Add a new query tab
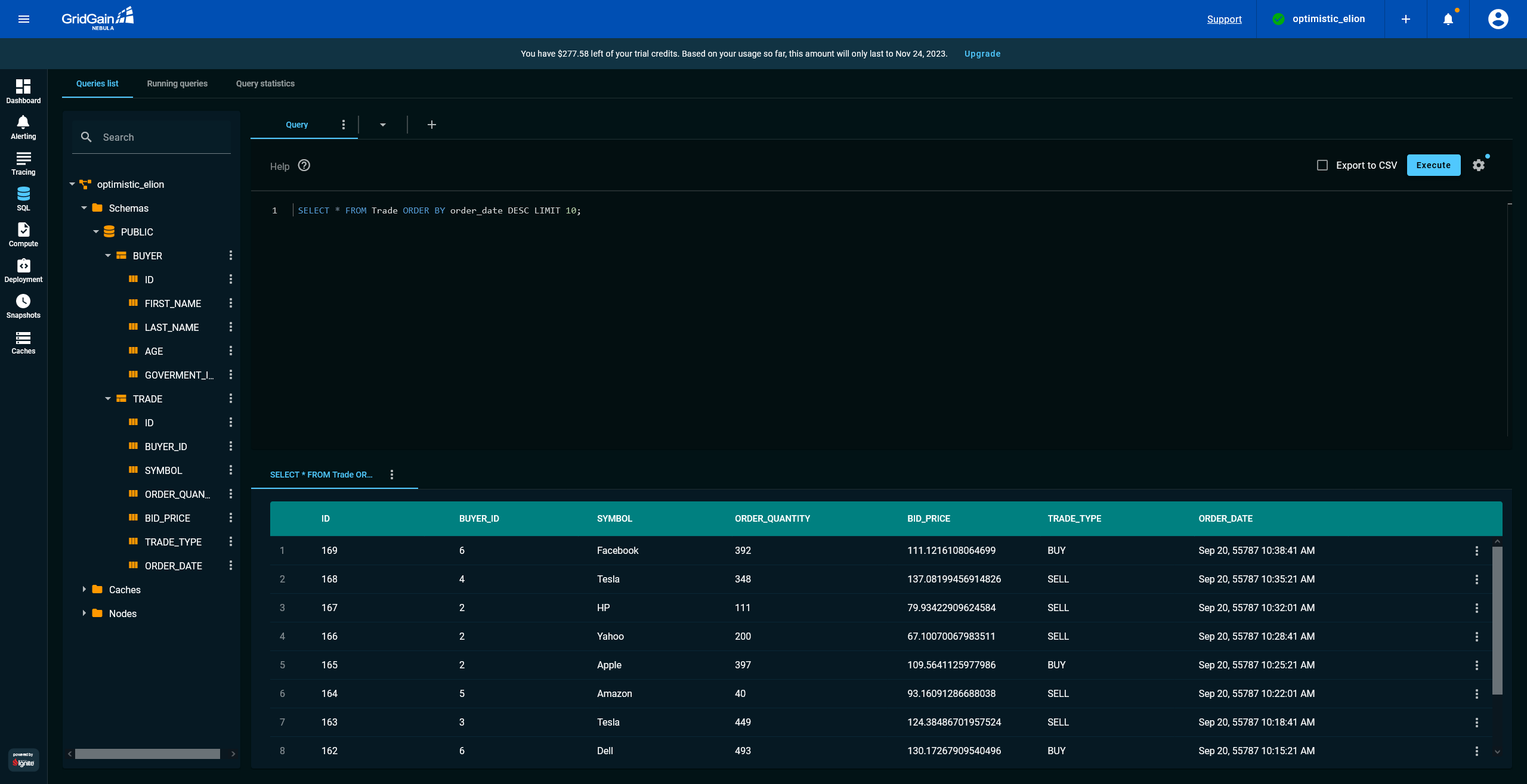Image resolution: width=1527 pixels, height=784 pixels. [432, 125]
